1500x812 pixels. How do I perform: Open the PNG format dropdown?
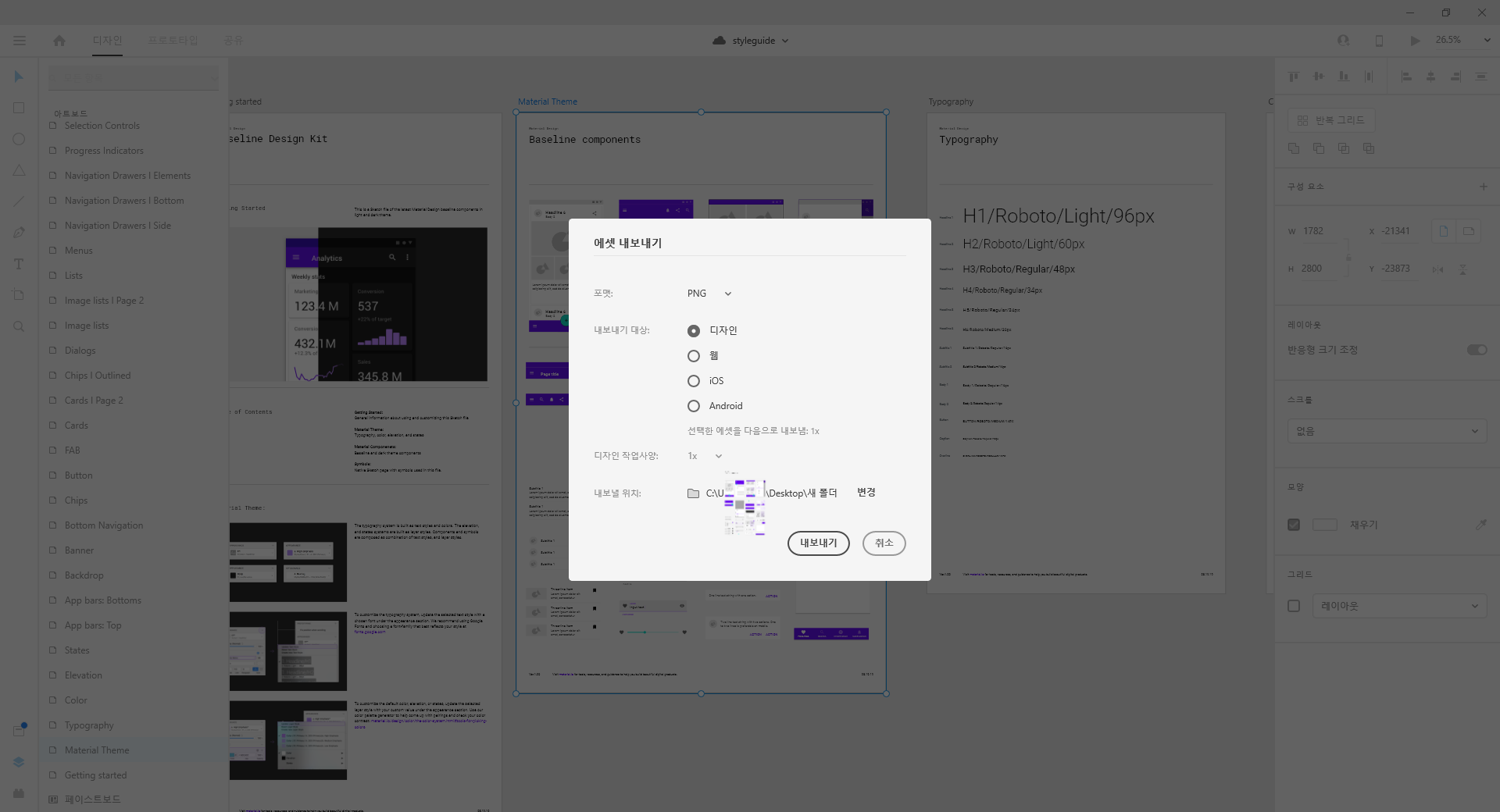coord(709,294)
